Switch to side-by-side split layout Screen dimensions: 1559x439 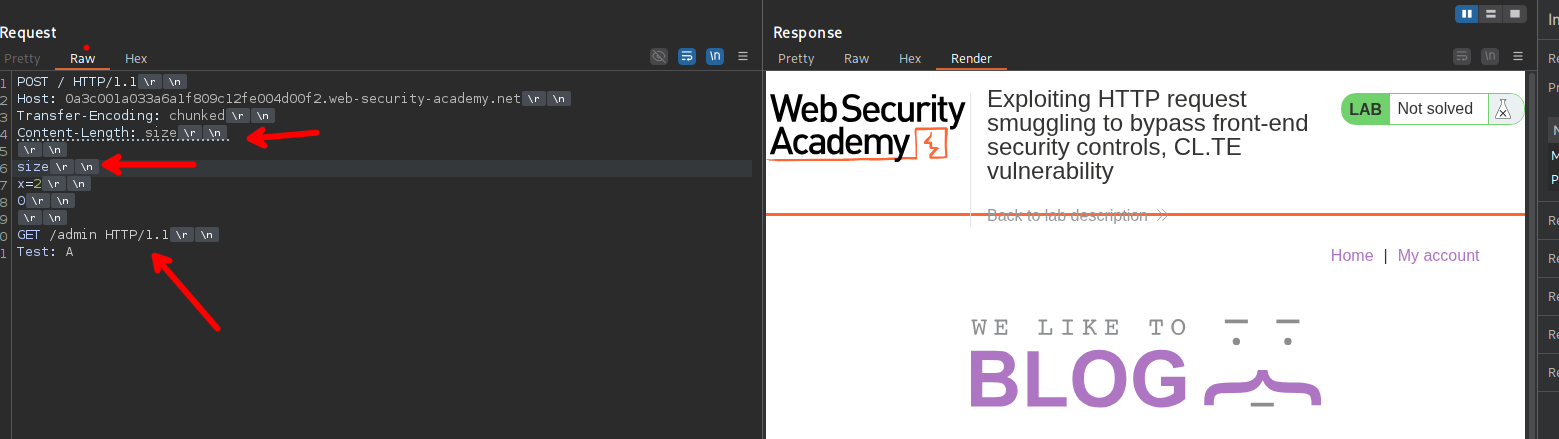pos(1467,14)
